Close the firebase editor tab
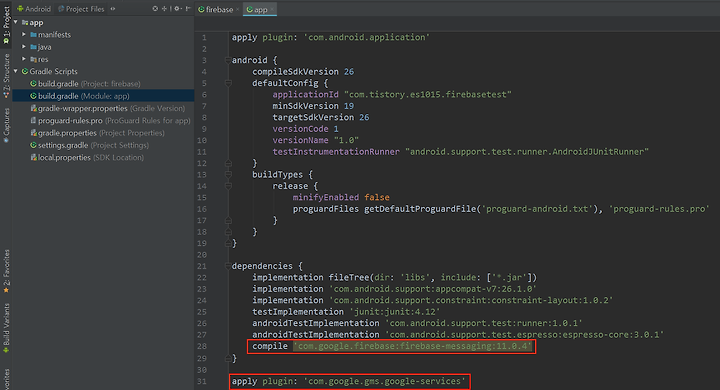Screen dimensions: 720x390 [x=237, y=9]
